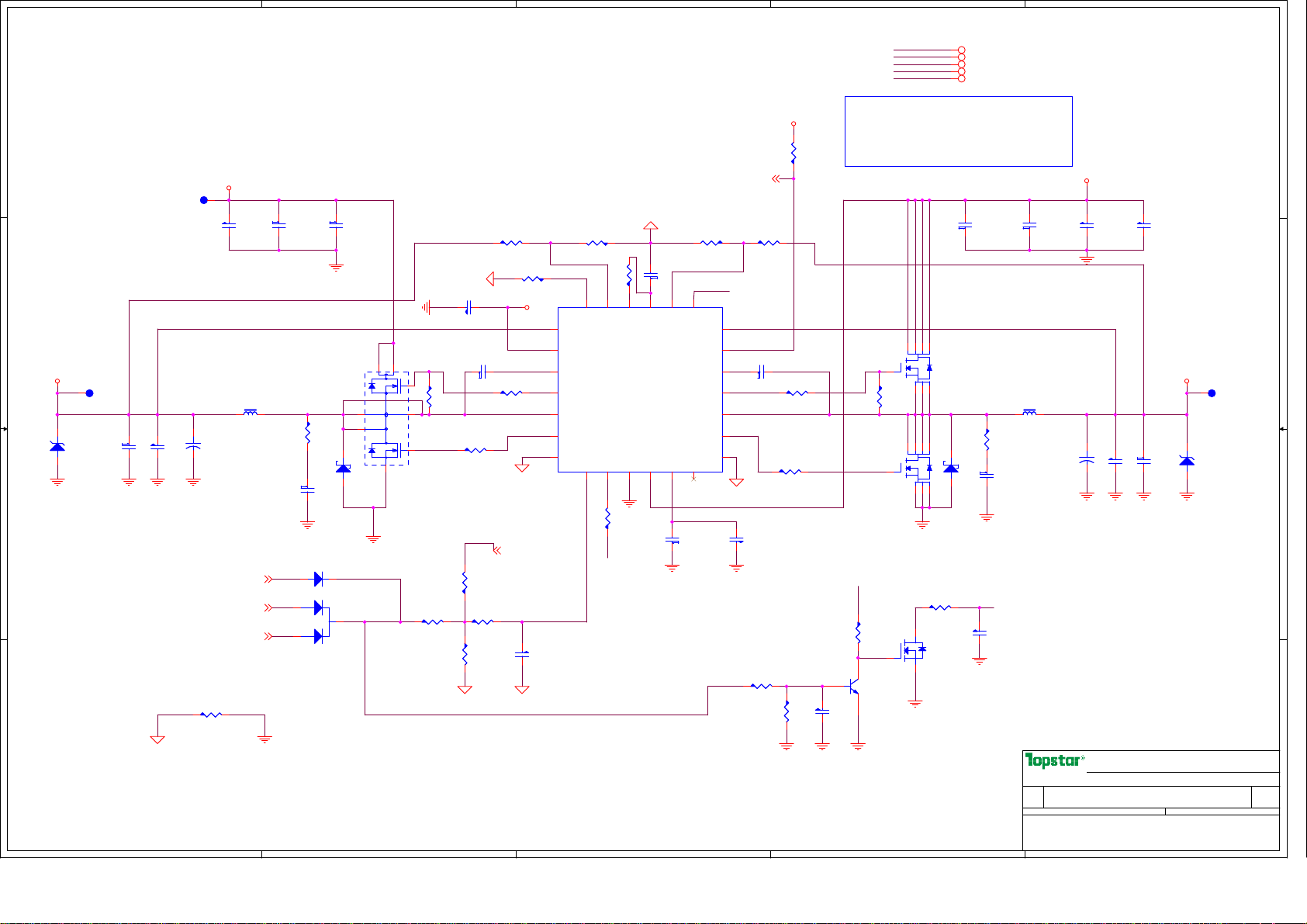The image size is (1307, 924).
Task: Select the lower right power MOSFET
Action: coord(918,468)
